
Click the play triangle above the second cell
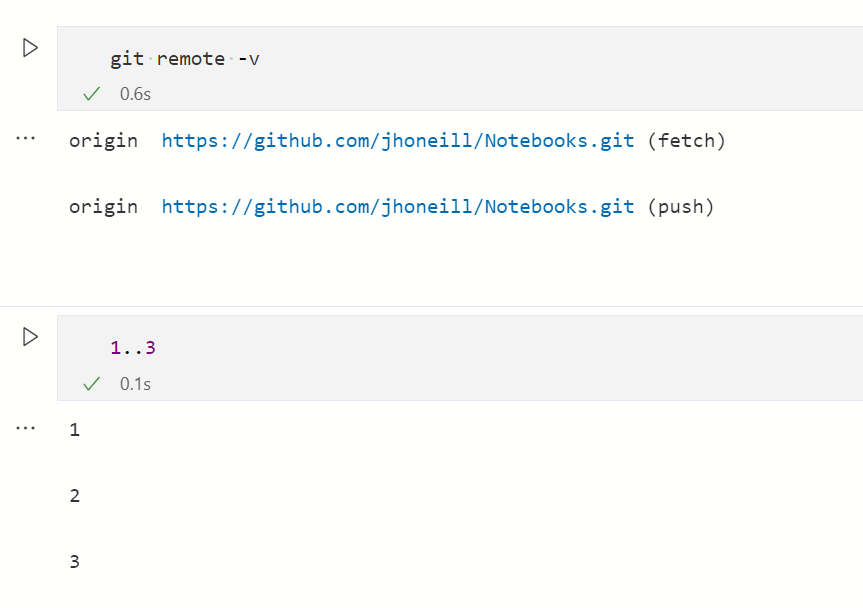click(30, 337)
